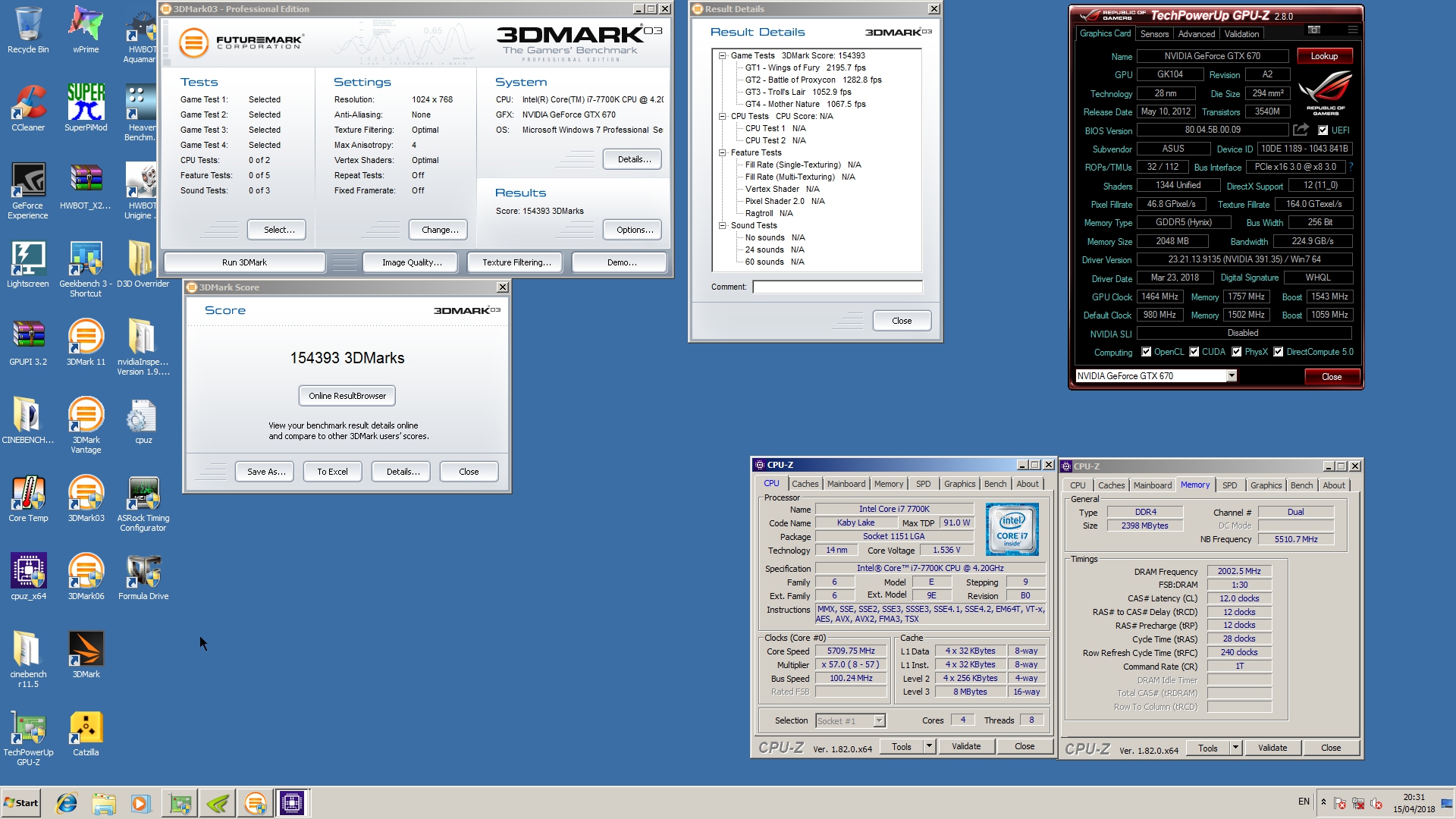The image size is (1456, 819).
Task: Collapse the Feature Tests tree node
Action: (x=723, y=152)
